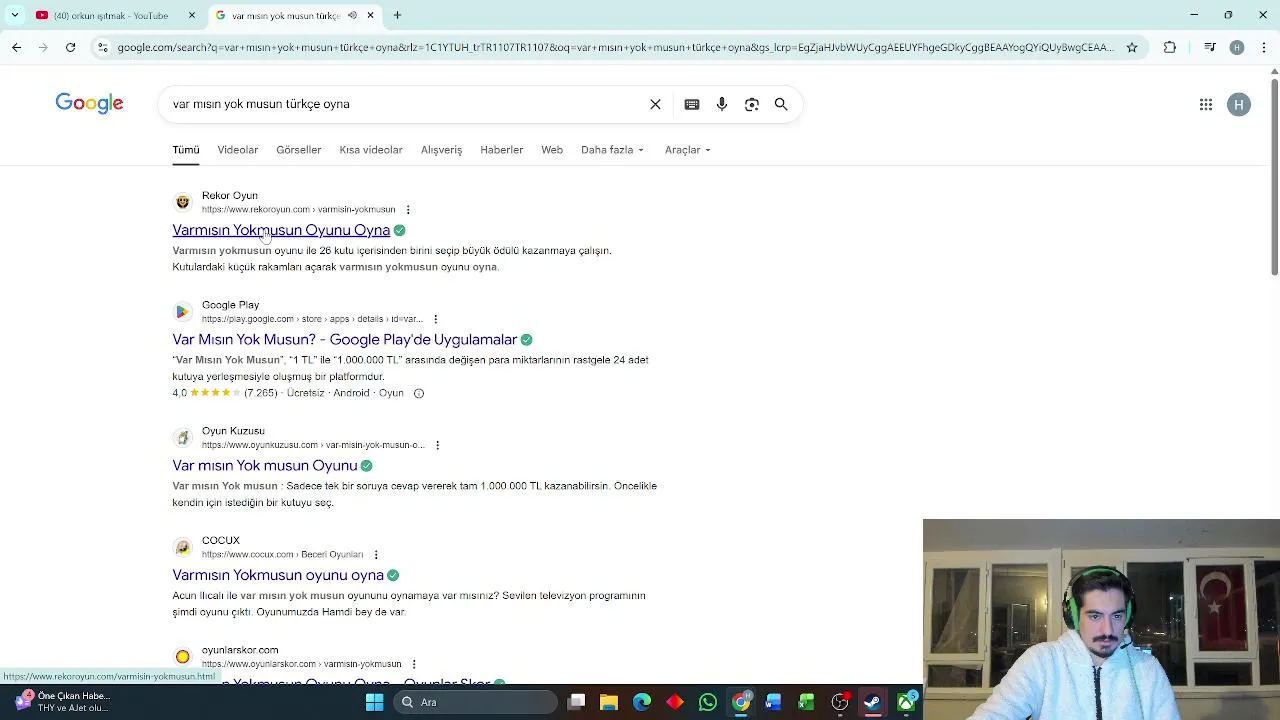1280x720 pixels.
Task: Switch to Alışveriş results tab
Action: click(441, 150)
